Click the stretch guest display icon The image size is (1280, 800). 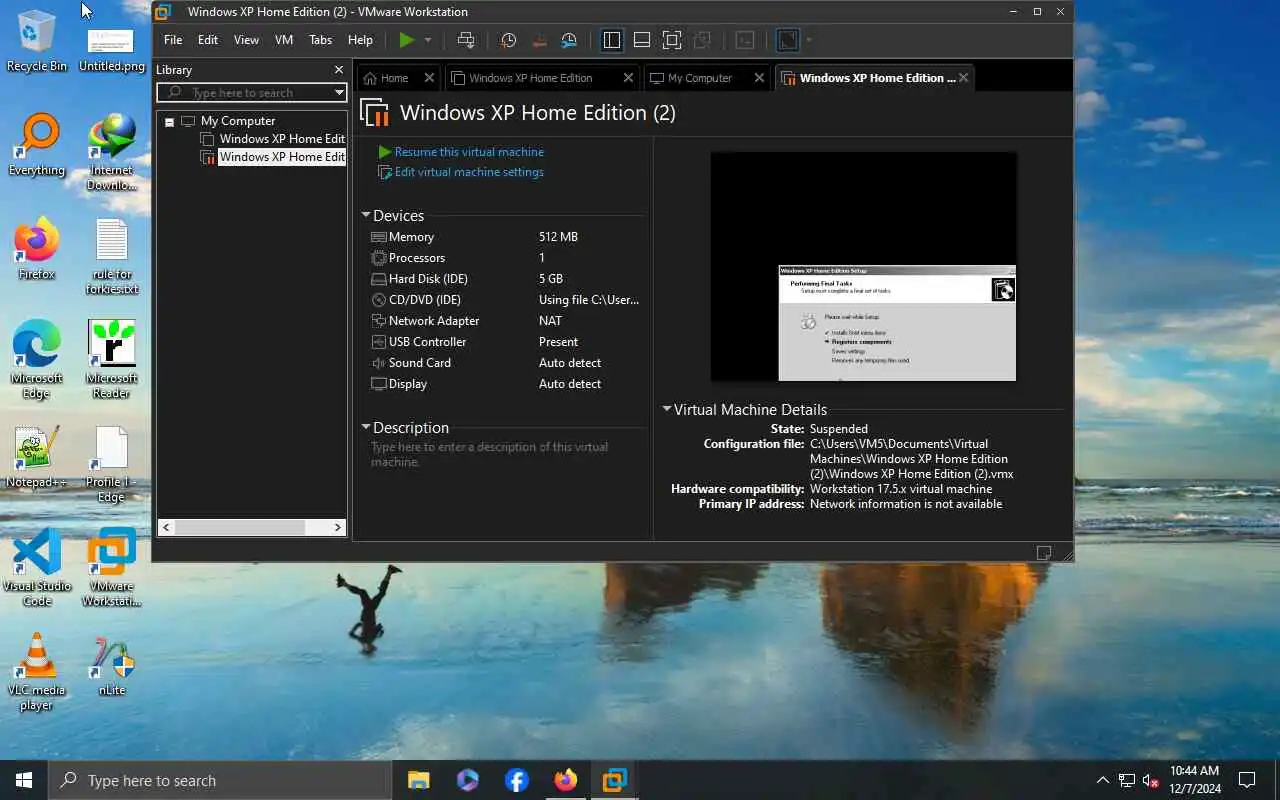(788, 40)
